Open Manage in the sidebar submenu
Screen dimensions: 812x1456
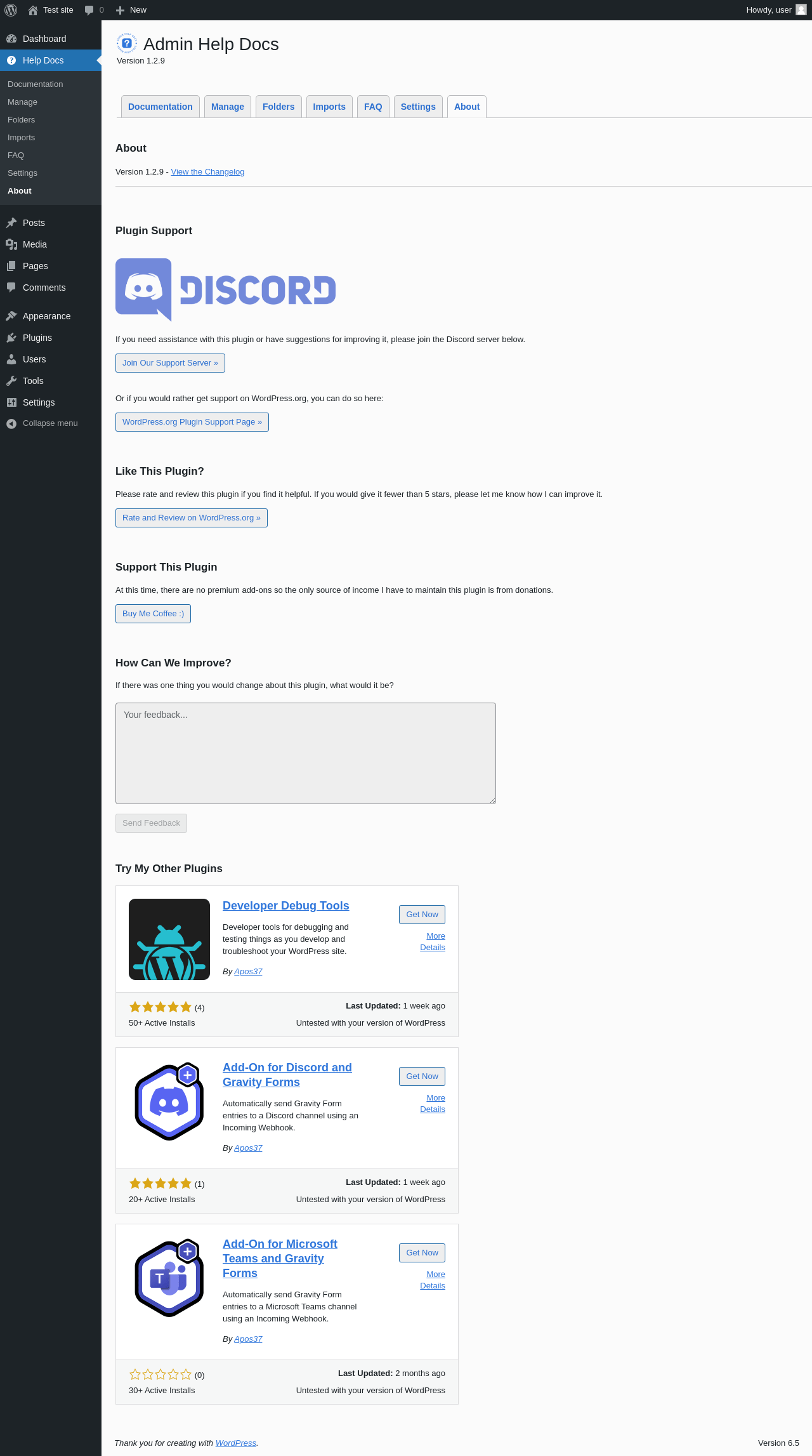(22, 102)
